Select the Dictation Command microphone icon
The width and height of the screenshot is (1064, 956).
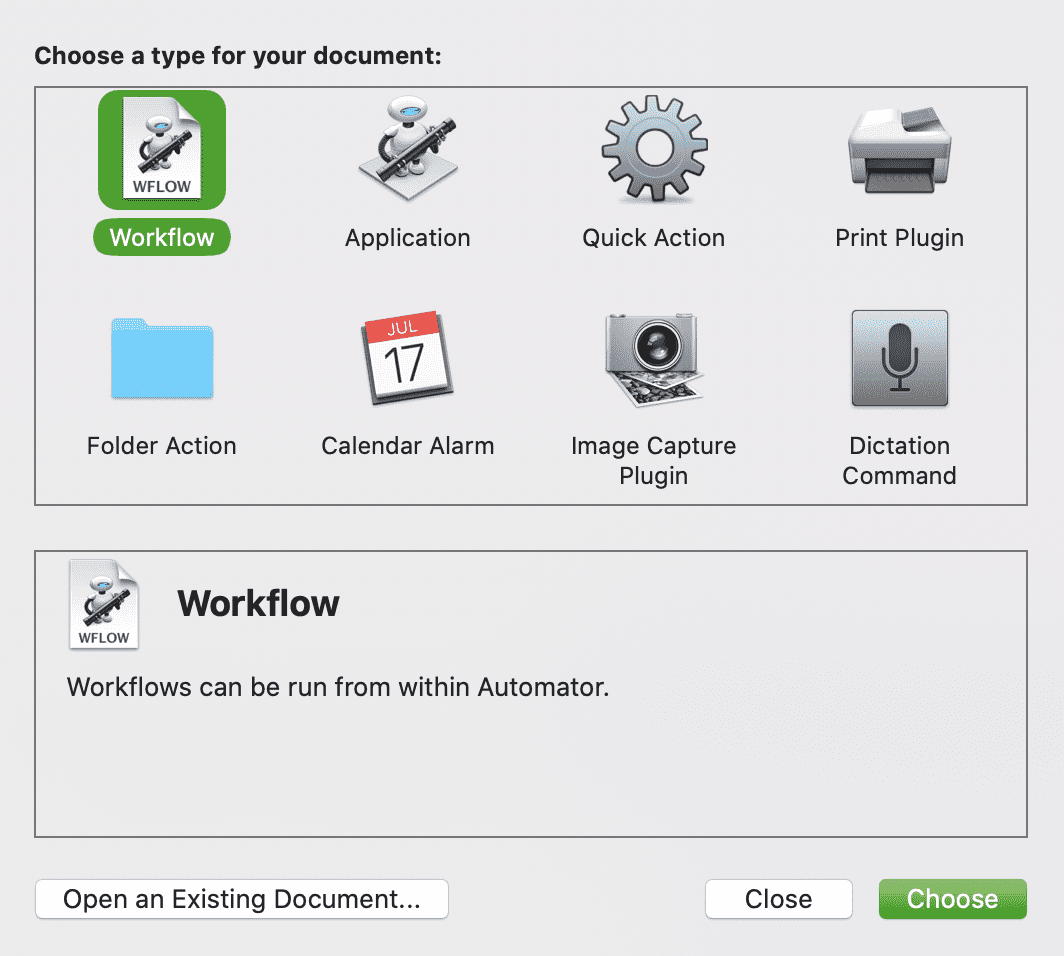tap(899, 359)
